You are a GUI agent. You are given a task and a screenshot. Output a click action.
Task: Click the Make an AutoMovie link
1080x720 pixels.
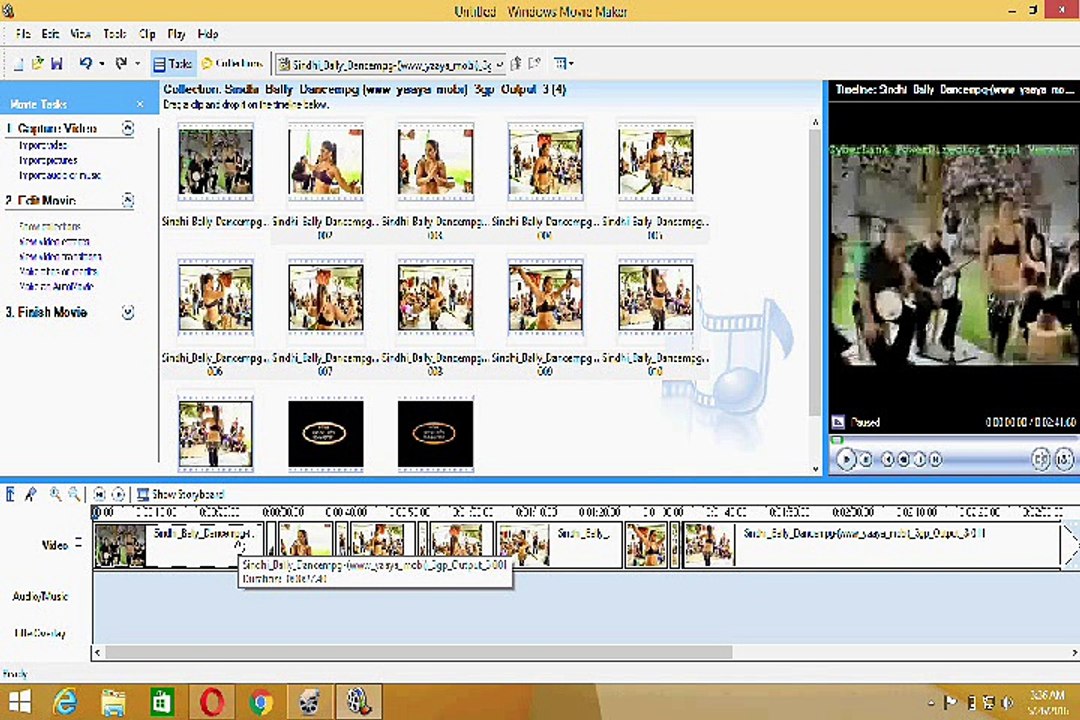click(56, 287)
